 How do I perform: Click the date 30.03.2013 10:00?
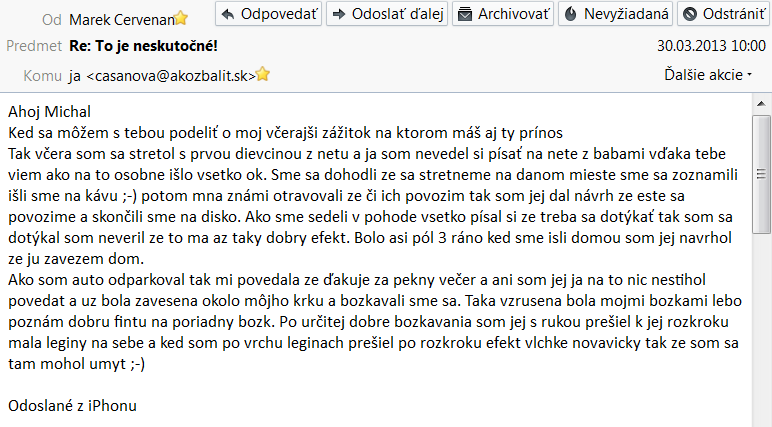tap(711, 46)
